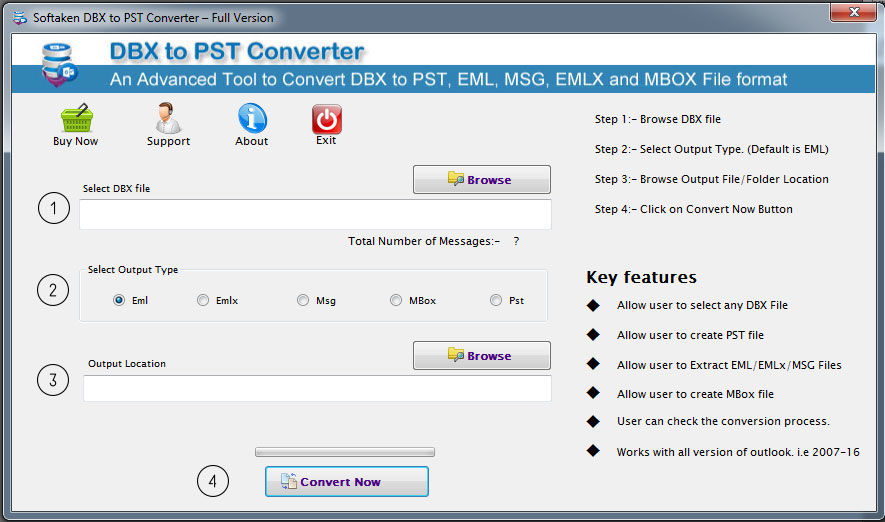This screenshot has width=885, height=522.
Task: Click the Select DBX file path field
Action: click(x=315, y=214)
